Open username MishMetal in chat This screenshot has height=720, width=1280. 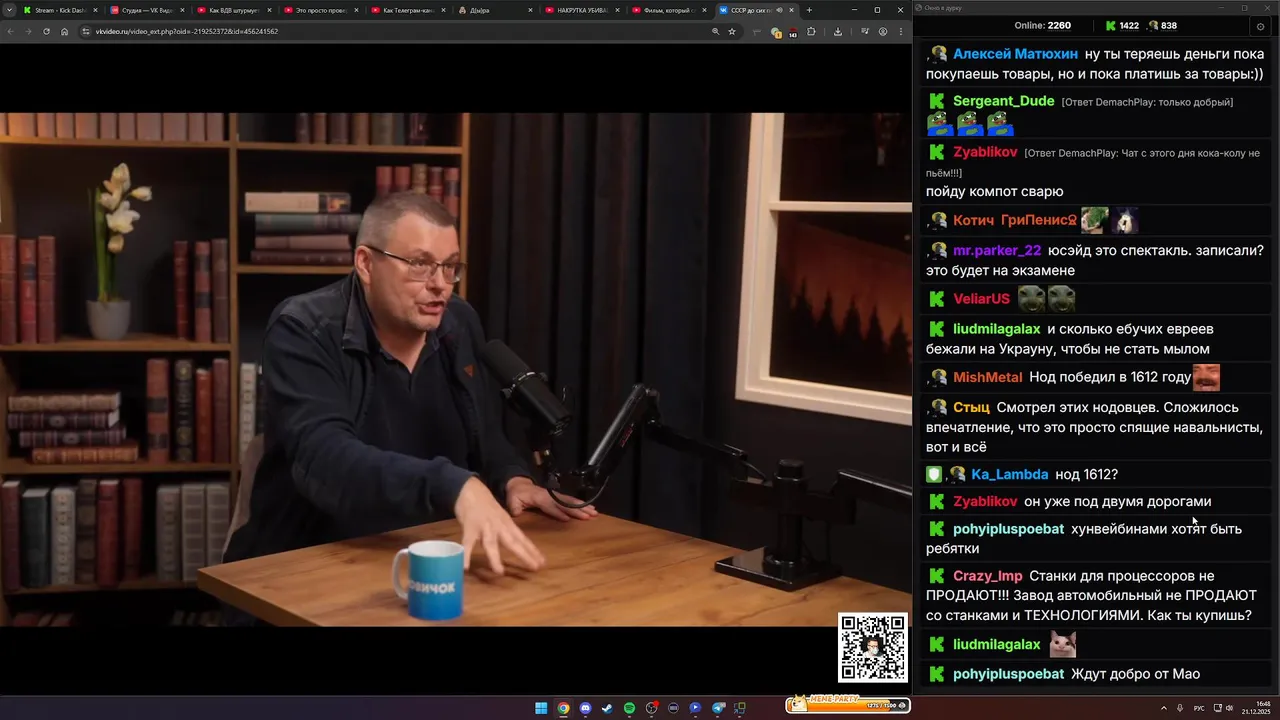click(987, 377)
